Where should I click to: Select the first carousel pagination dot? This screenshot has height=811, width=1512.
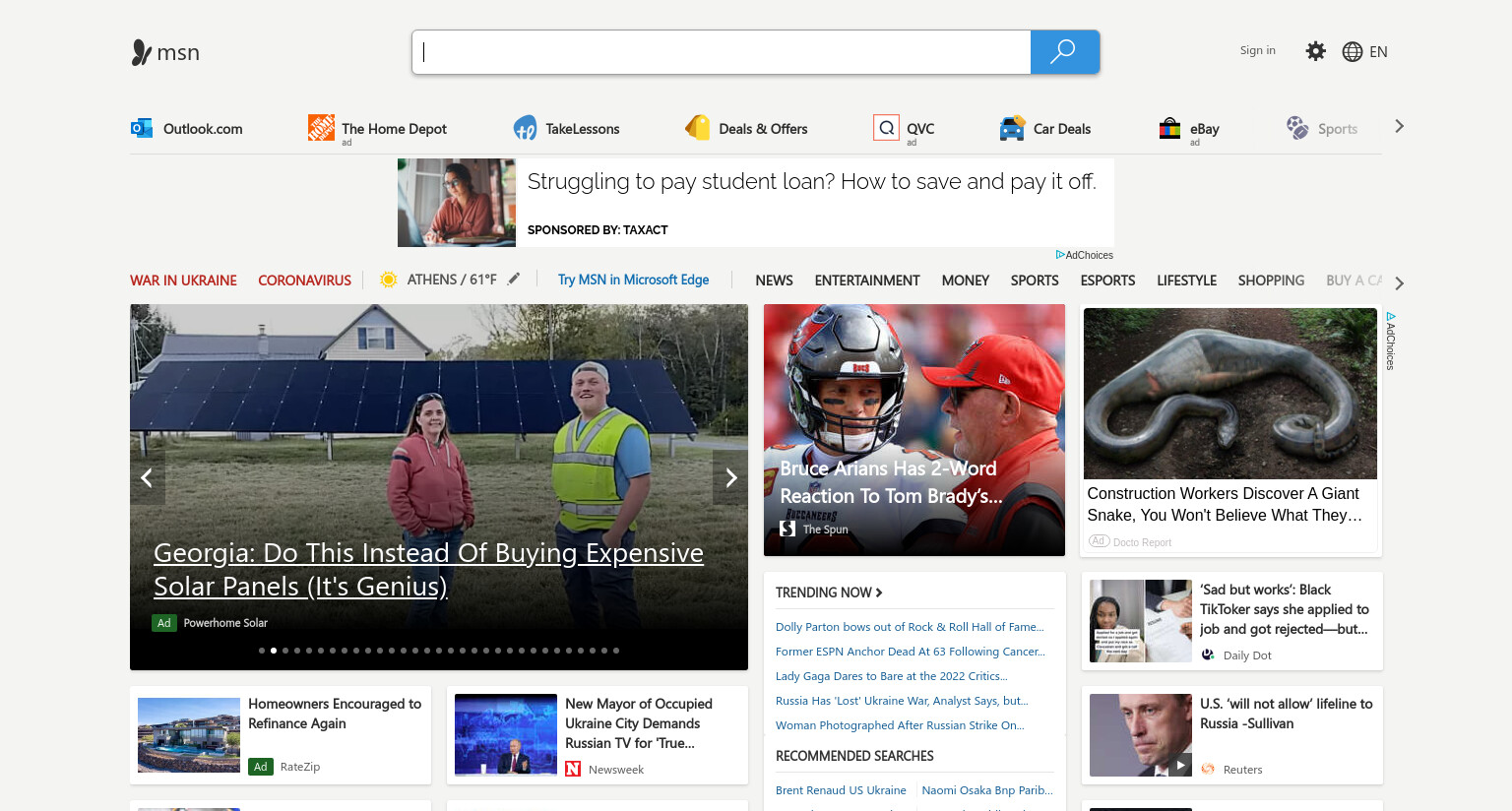click(x=262, y=651)
